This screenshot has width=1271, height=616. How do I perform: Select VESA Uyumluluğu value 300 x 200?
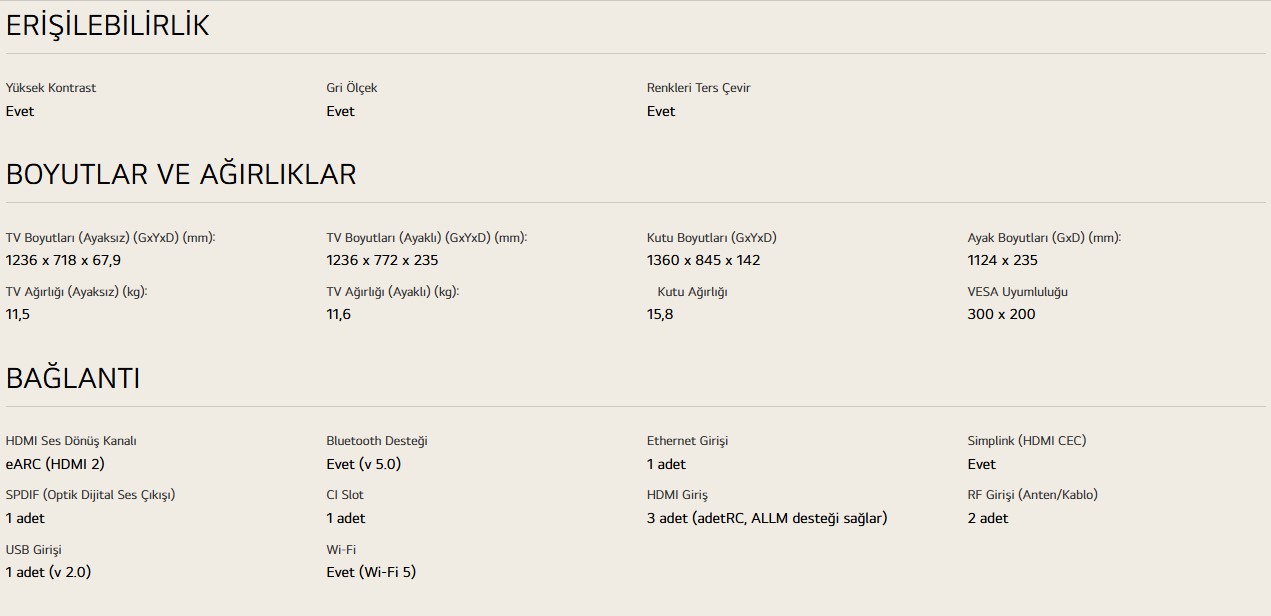pos(1001,314)
